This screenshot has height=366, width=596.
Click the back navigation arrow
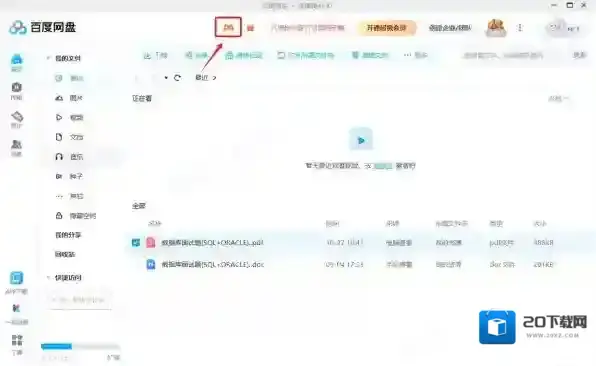pos(138,78)
